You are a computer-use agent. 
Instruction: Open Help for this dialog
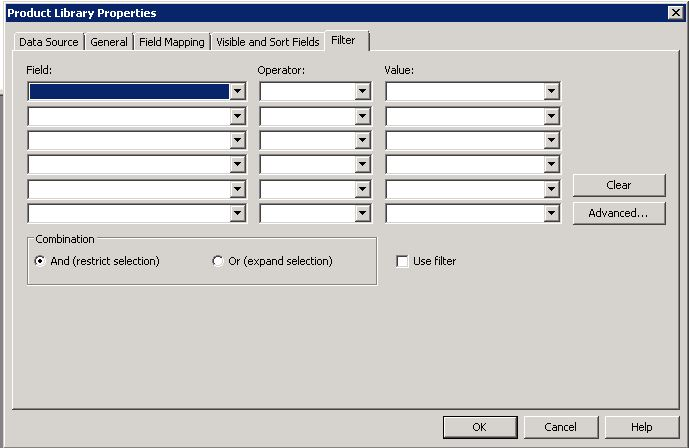641,427
